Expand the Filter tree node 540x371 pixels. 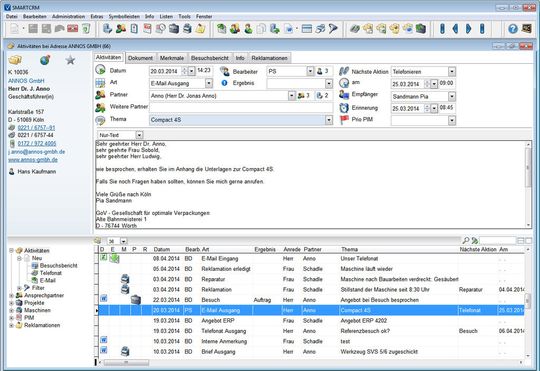coord(19,288)
